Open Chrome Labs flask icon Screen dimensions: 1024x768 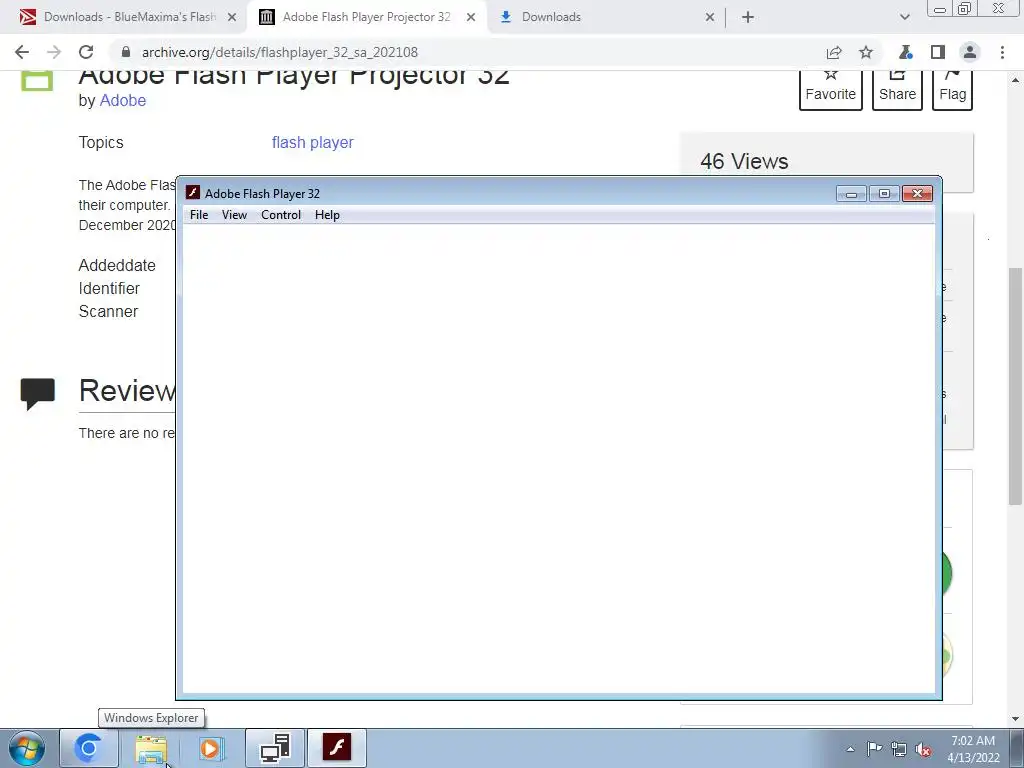tap(905, 52)
